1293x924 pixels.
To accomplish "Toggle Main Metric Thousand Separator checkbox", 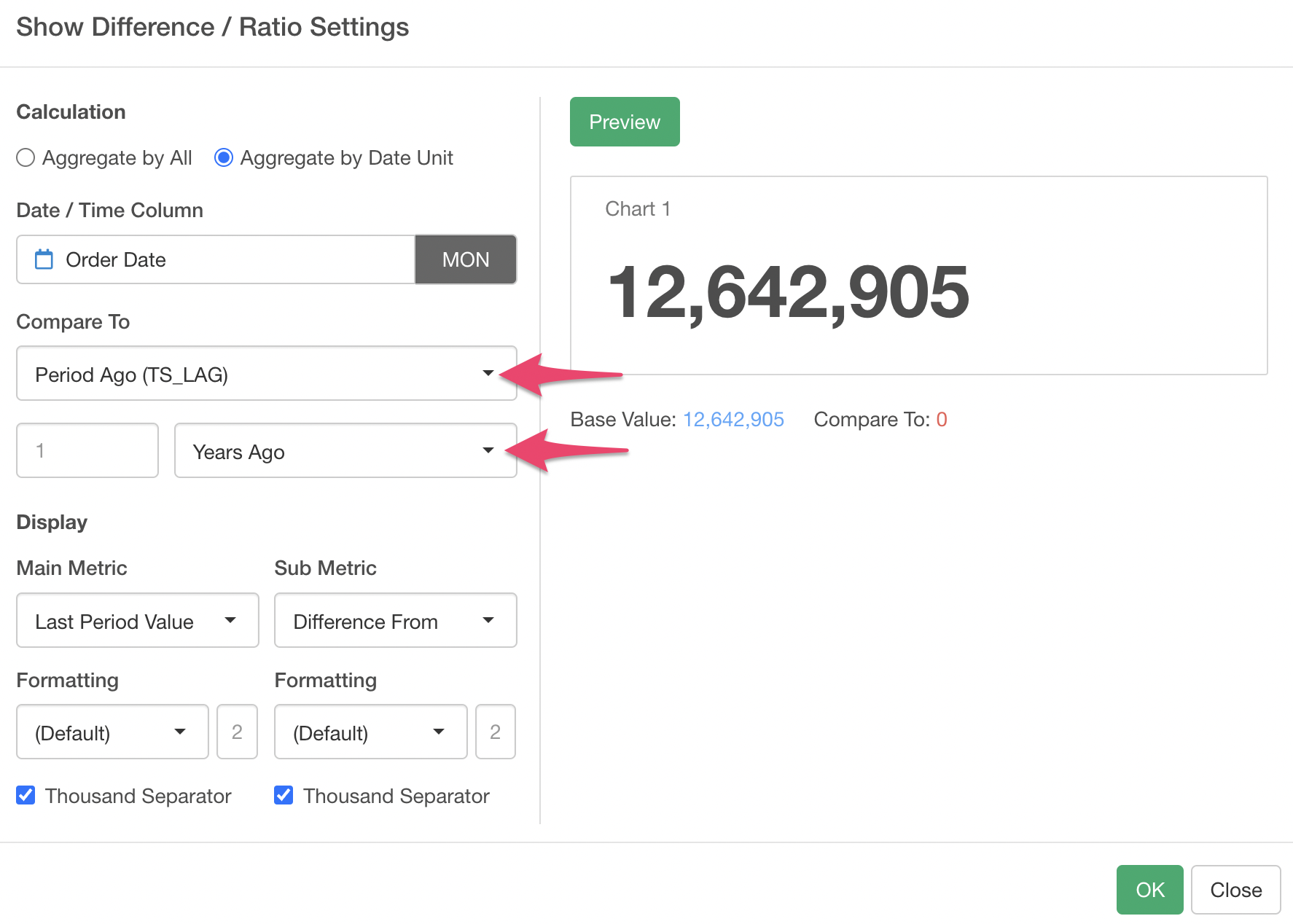I will click(26, 795).
